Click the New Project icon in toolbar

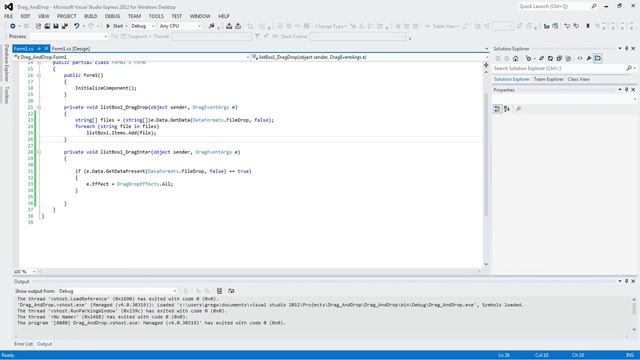click(x=38, y=26)
